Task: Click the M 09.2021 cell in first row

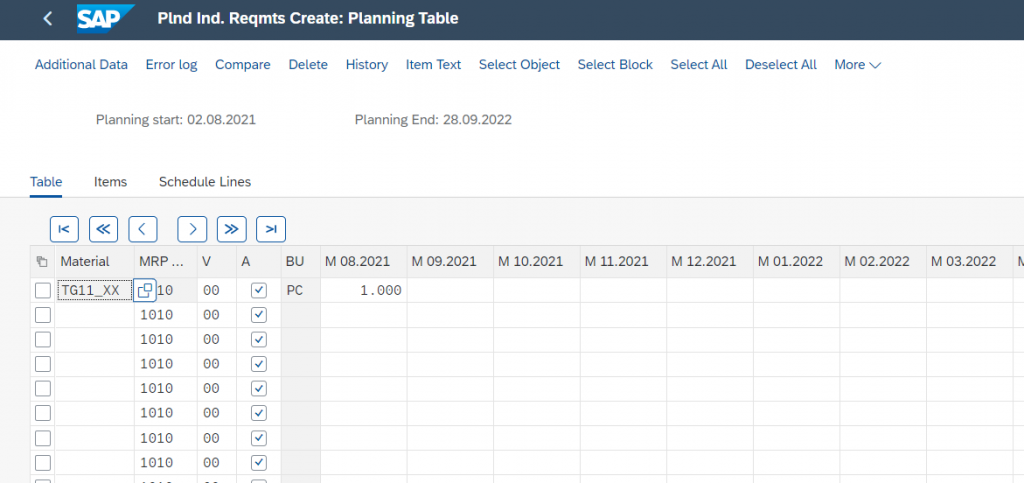Action: pos(450,291)
